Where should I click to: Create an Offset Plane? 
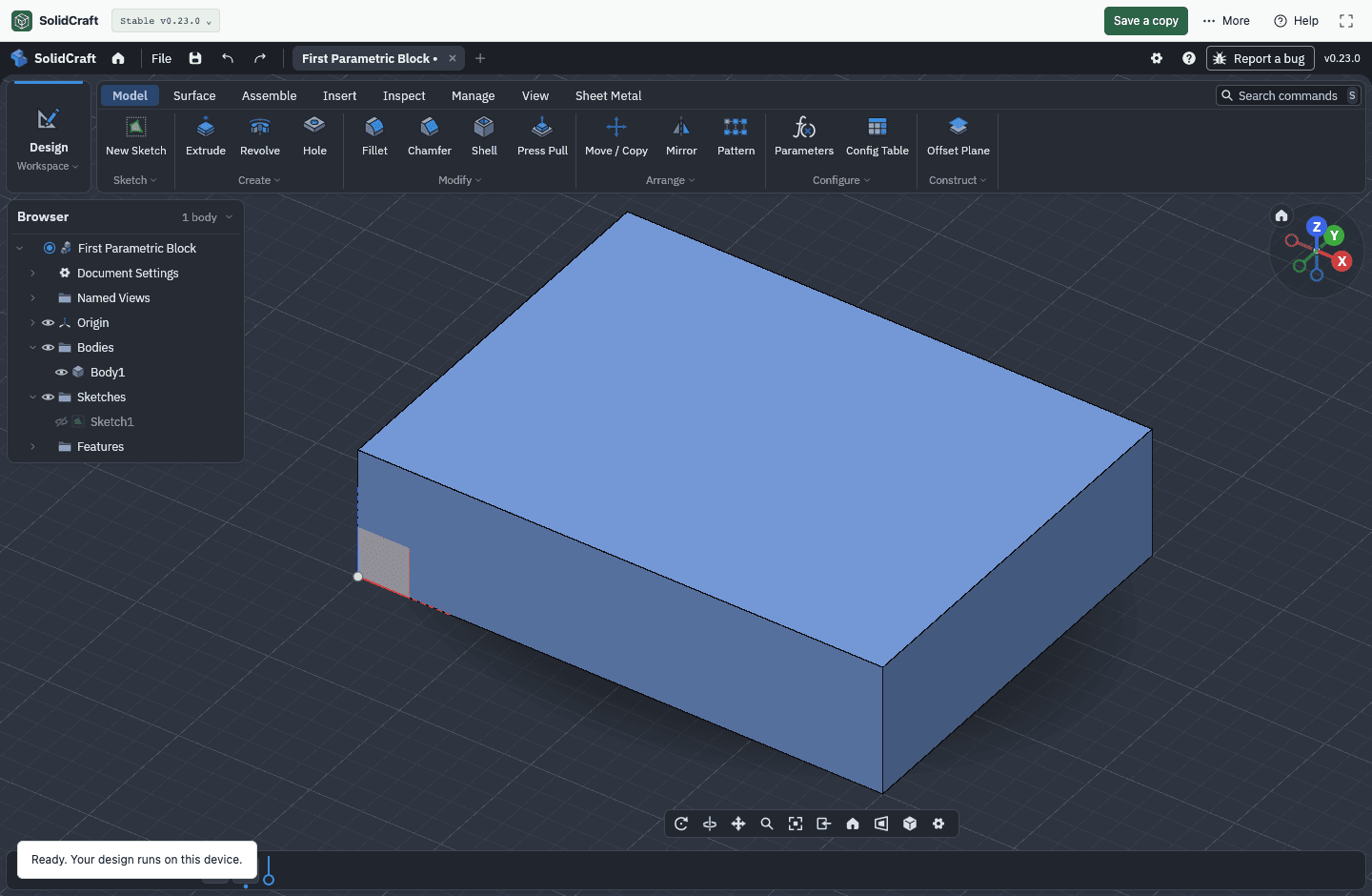point(958,136)
